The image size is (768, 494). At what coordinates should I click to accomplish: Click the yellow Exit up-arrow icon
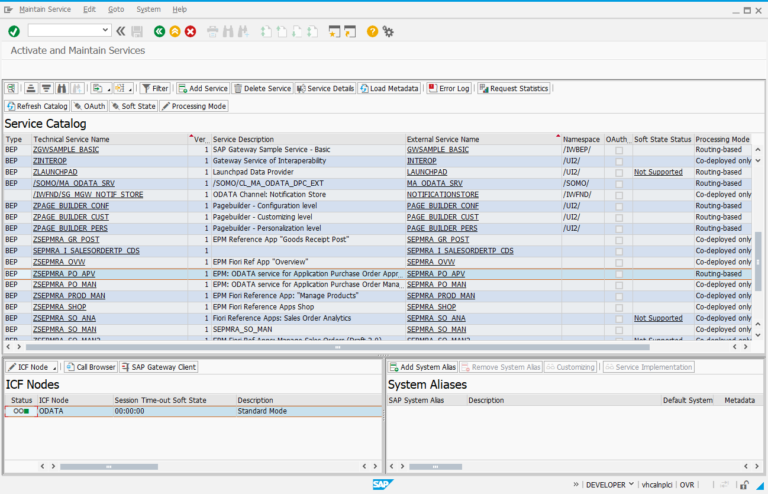(175, 31)
